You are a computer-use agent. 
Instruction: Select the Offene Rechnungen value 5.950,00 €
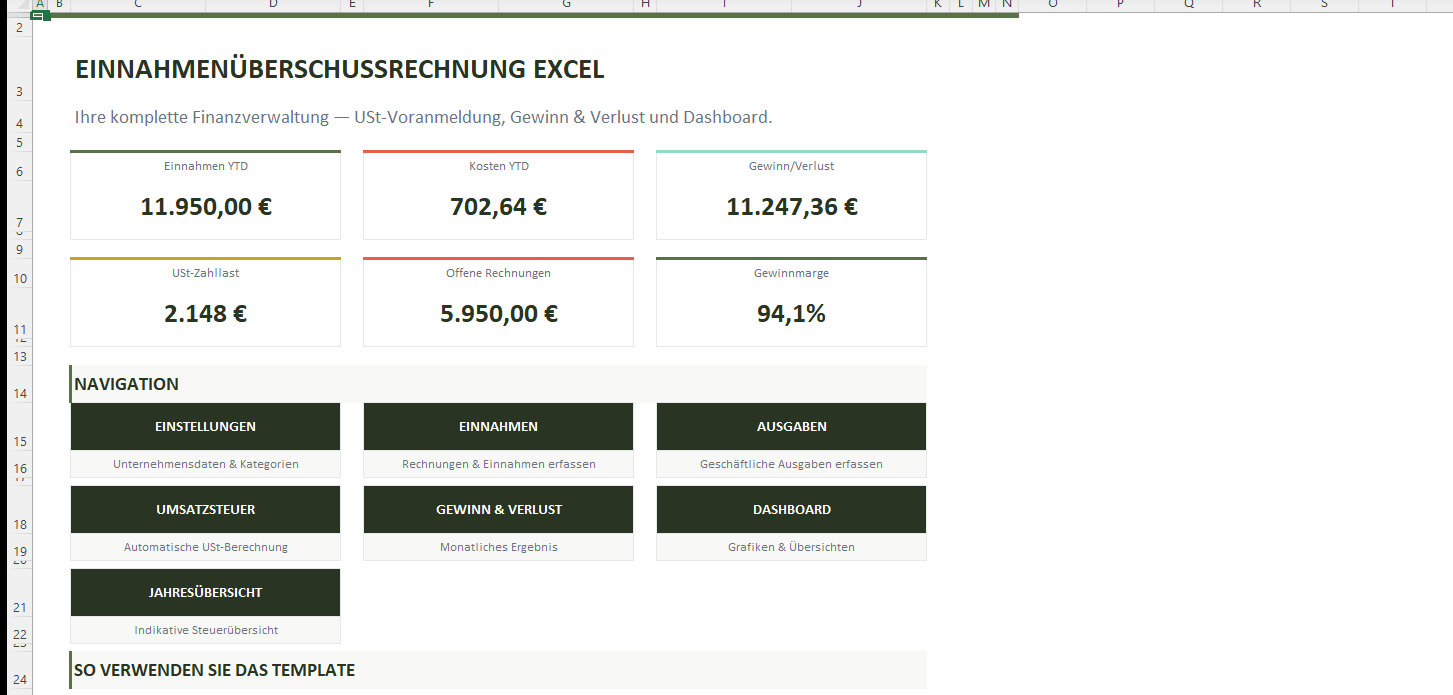(498, 314)
